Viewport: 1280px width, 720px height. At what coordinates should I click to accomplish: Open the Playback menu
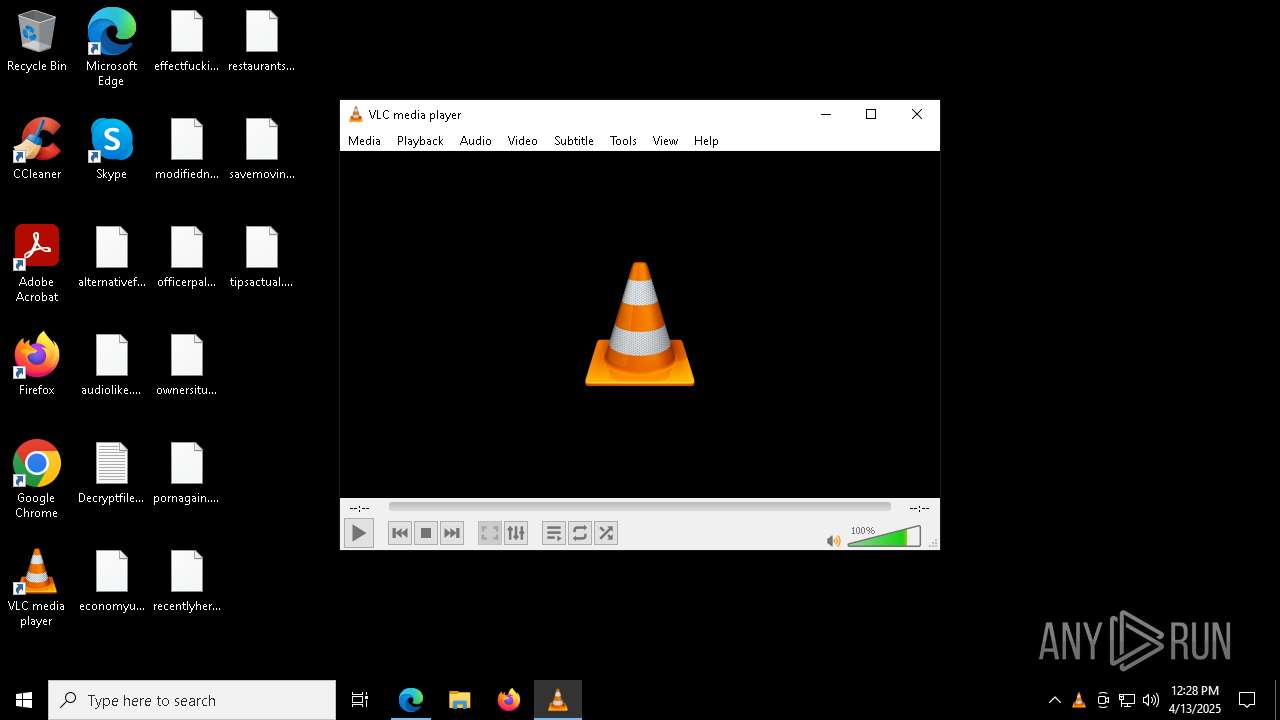tap(420, 141)
